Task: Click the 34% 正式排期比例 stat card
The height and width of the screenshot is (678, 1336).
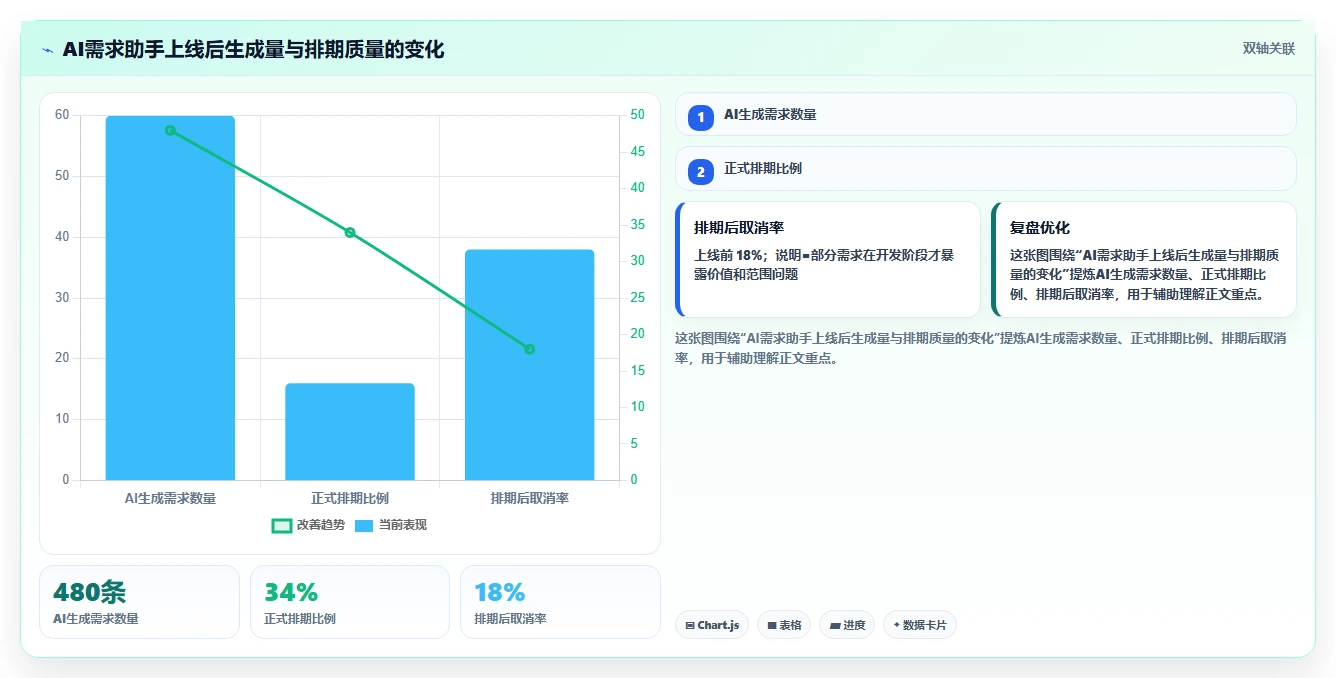Action: (x=350, y=602)
